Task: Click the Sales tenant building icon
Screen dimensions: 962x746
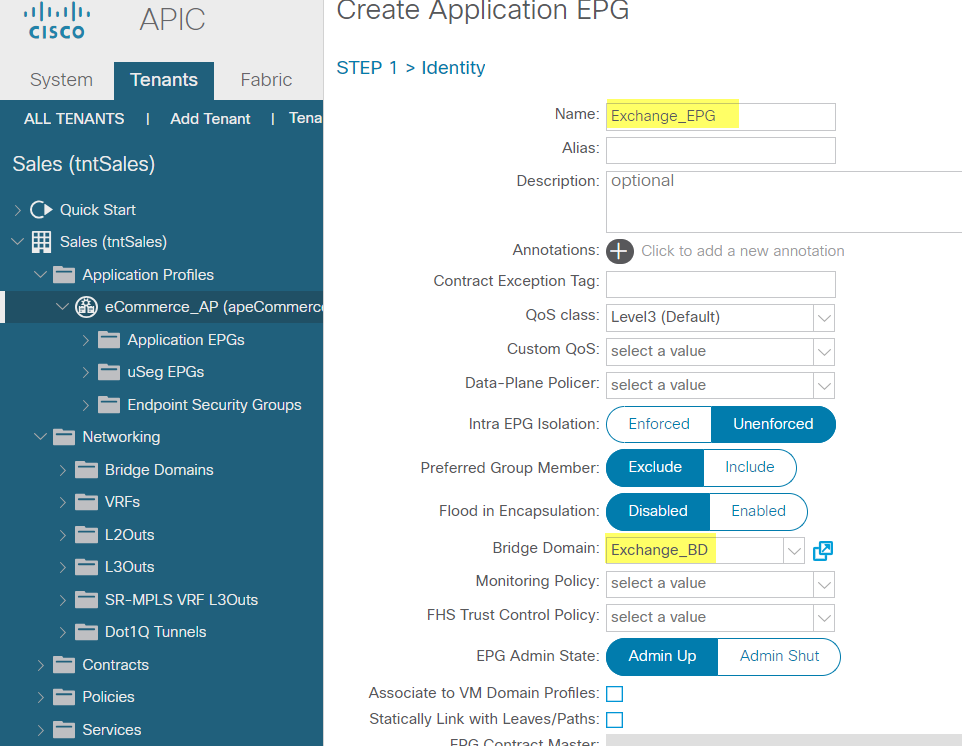Action: [x=41, y=242]
